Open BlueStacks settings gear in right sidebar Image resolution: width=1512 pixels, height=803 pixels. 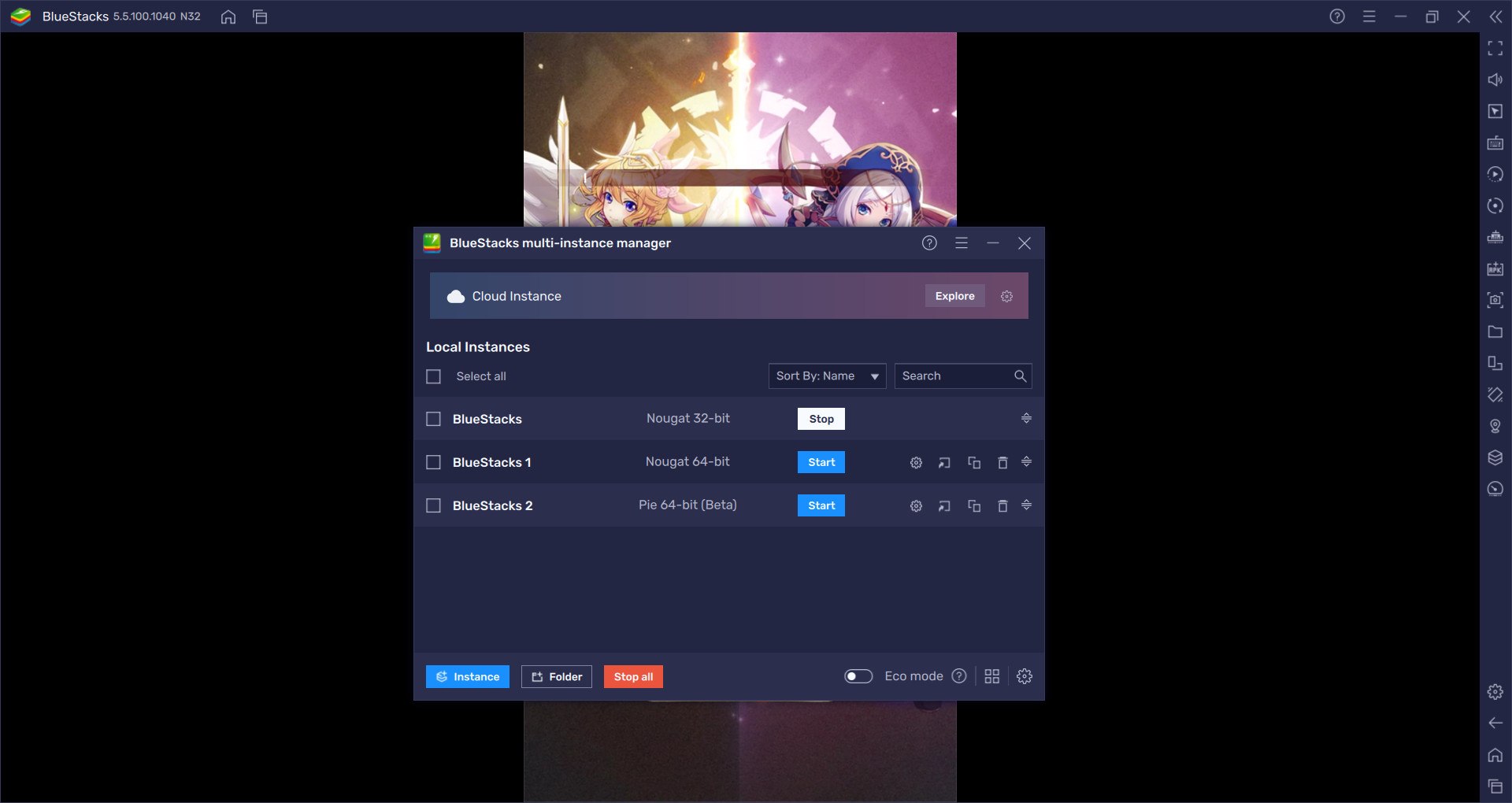1495,692
